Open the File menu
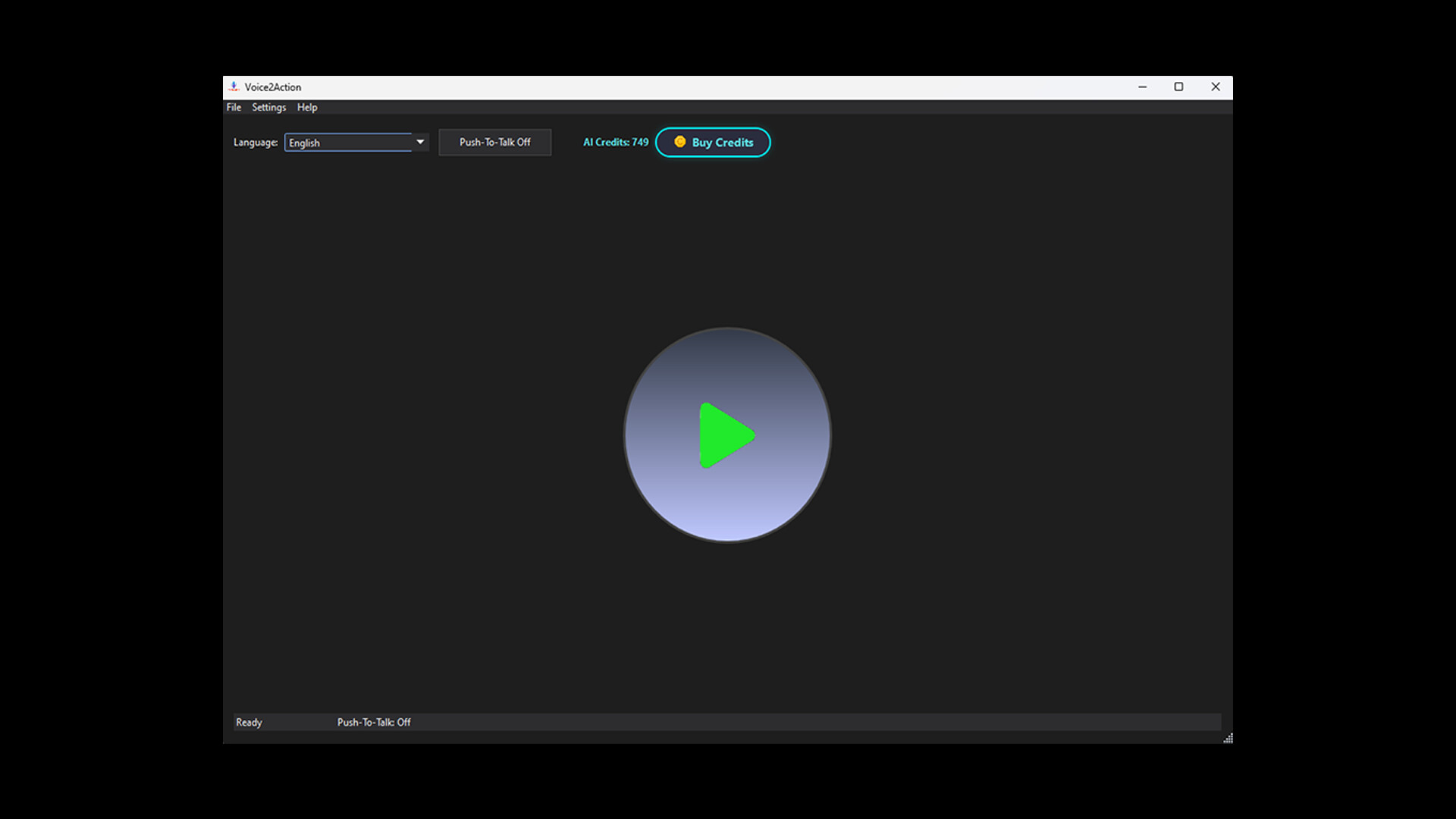Screen dimensions: 1456x819 [x=233, y=107]
